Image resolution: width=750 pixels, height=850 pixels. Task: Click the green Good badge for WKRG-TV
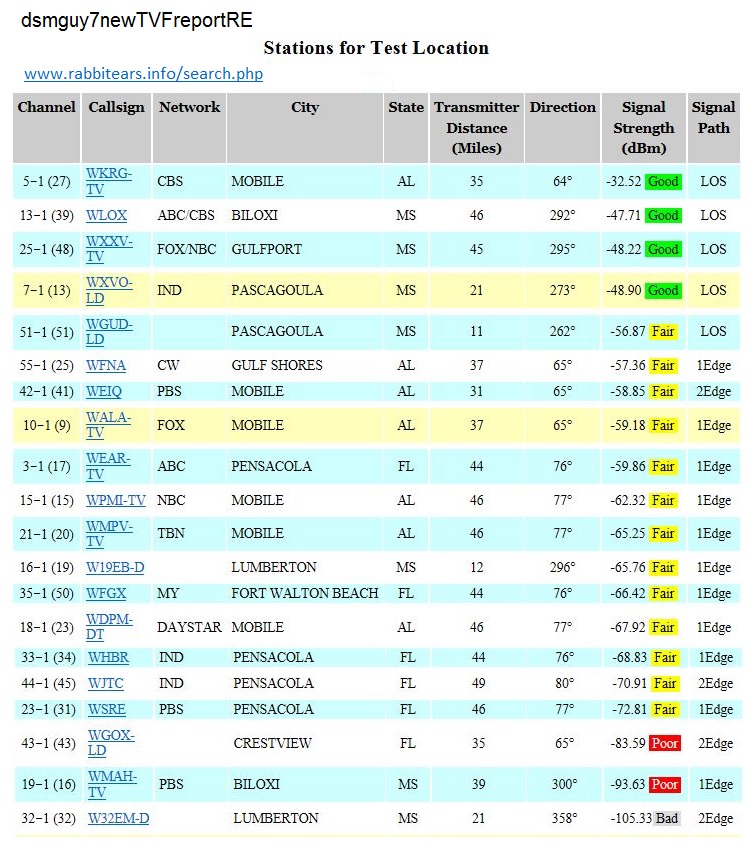[x=663, y=182]
